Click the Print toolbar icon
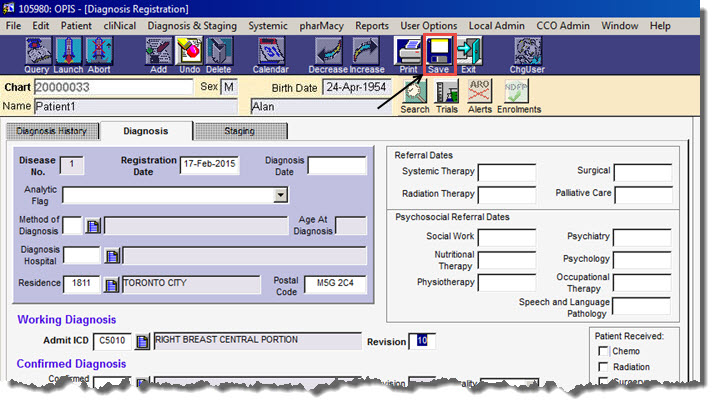This screenshot has height=407, width=715. (x=408, y=54)
